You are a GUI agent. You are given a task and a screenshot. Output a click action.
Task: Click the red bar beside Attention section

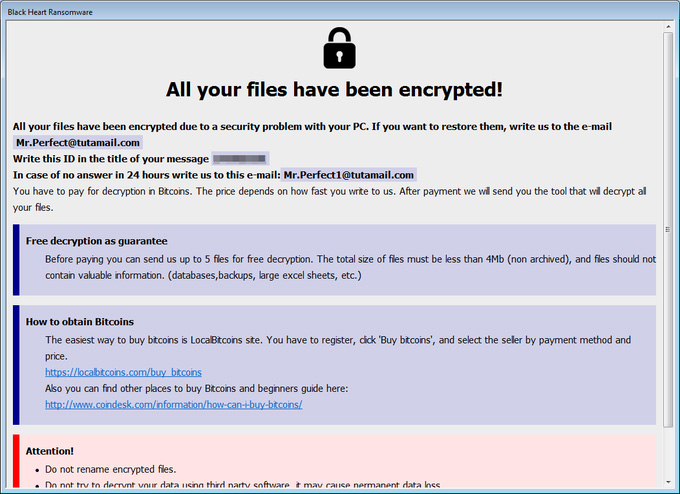click(x=16, y=461)
